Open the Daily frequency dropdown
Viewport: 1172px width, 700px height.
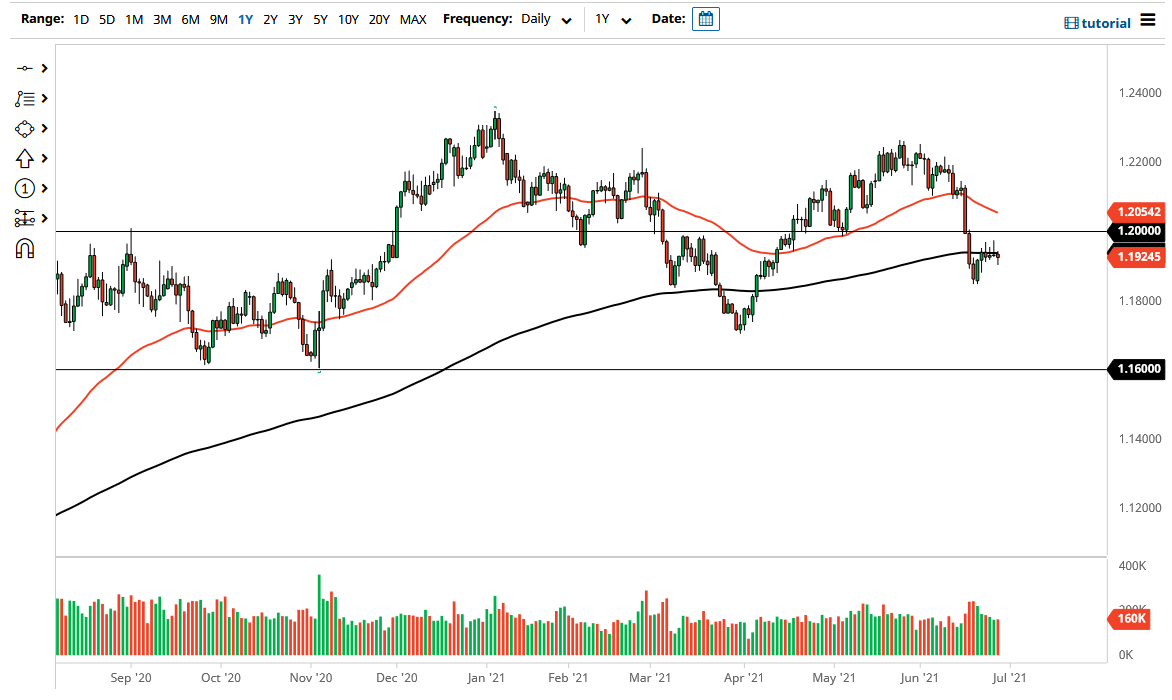547,19
